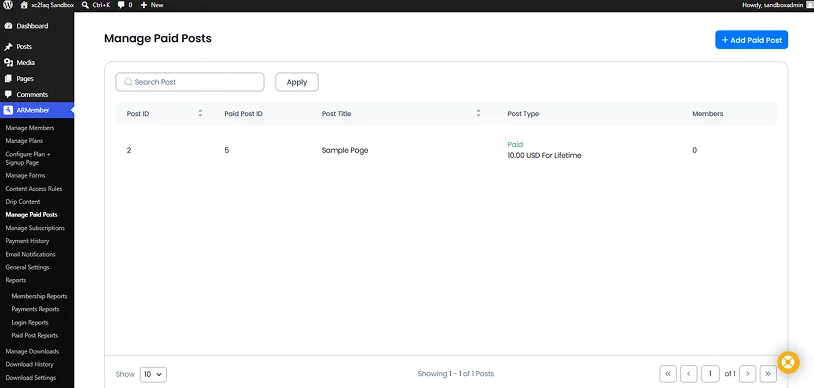The width and height of the screenshot is (814, 388).
Task: Open Manage Plans menu item
Action: pos(24,141)
